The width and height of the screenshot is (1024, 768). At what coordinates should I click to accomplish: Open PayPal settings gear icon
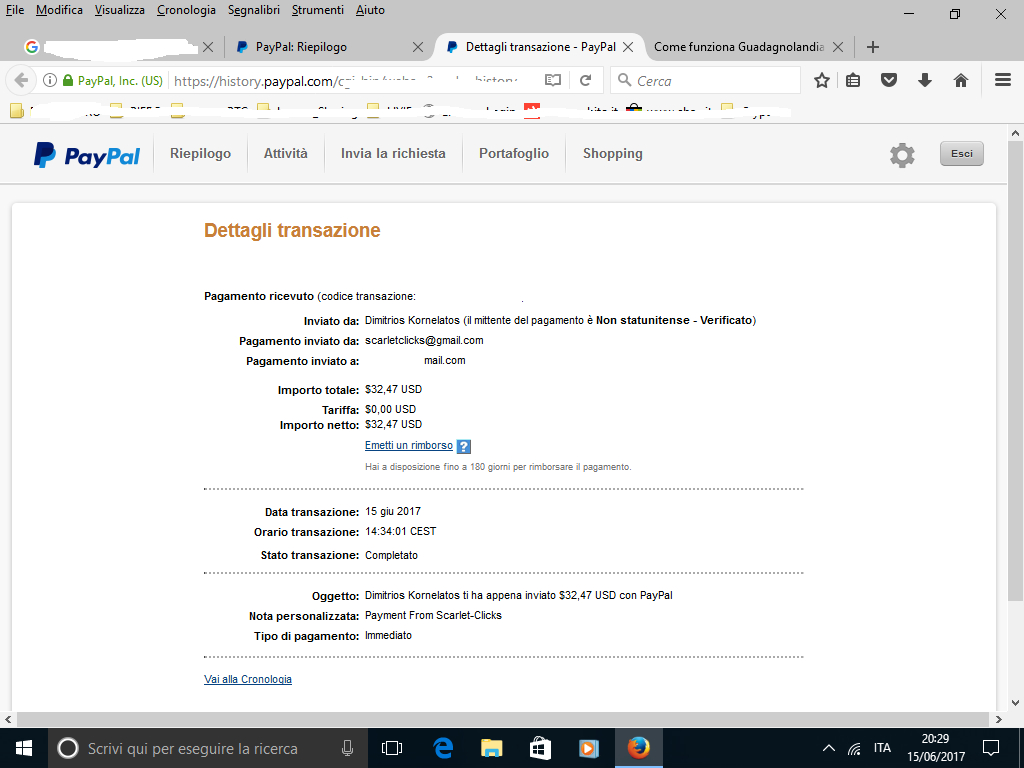tap(902, 155)
